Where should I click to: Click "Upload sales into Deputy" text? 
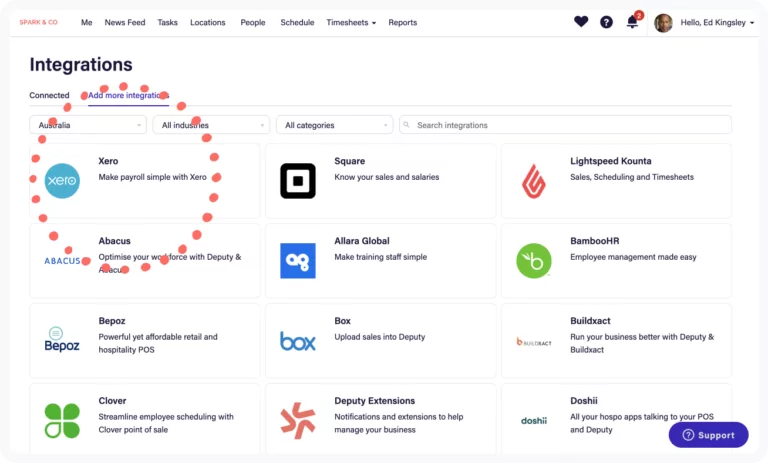(x=380, y=337)
